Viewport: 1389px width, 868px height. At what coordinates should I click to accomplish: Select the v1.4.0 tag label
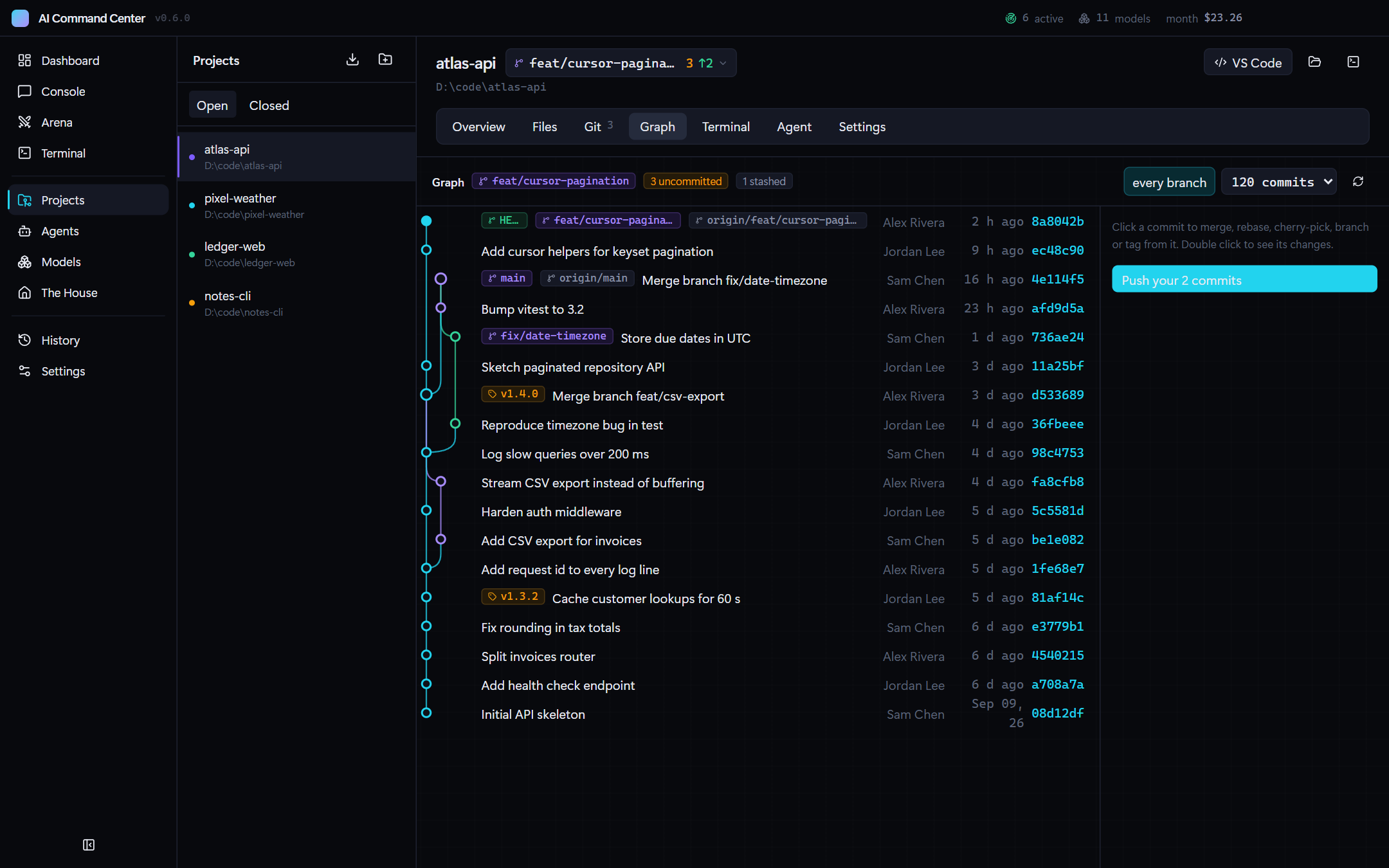513,394
